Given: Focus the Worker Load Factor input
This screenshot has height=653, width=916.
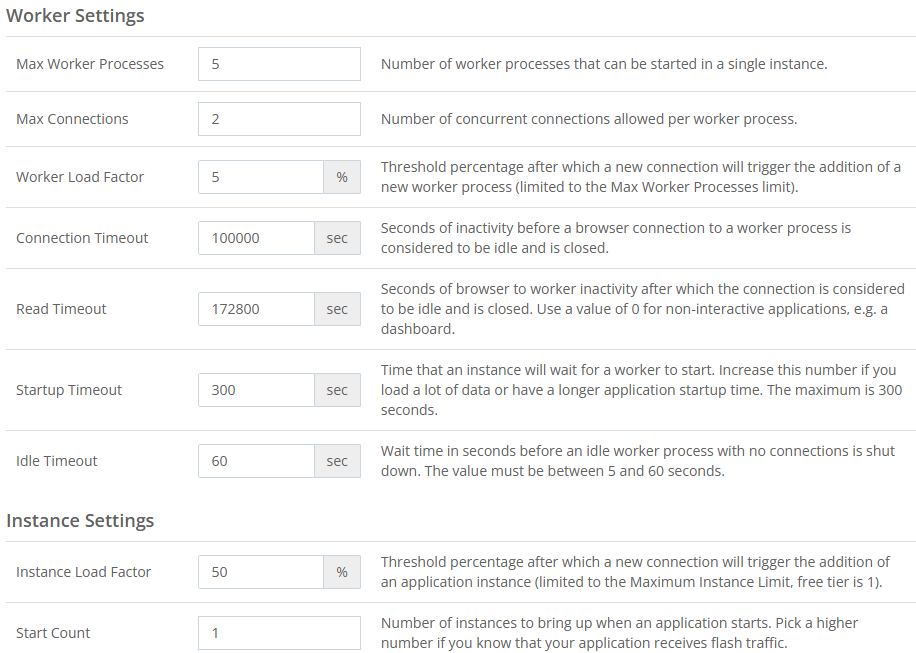Looking at the screenshot, I should point(261,177).
